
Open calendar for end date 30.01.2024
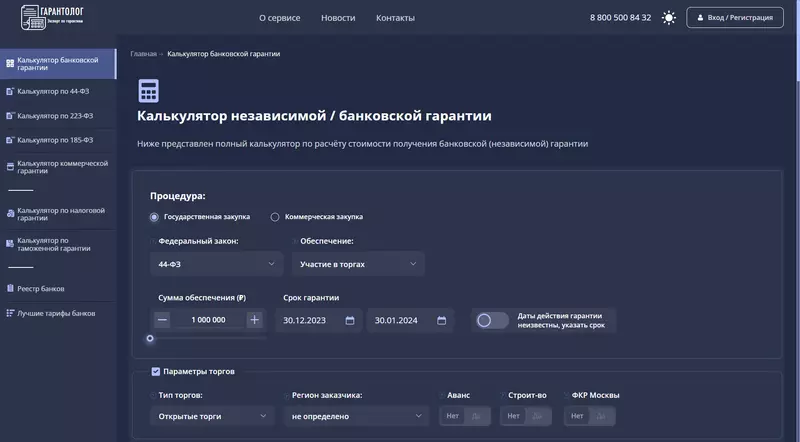pos(441,321)
